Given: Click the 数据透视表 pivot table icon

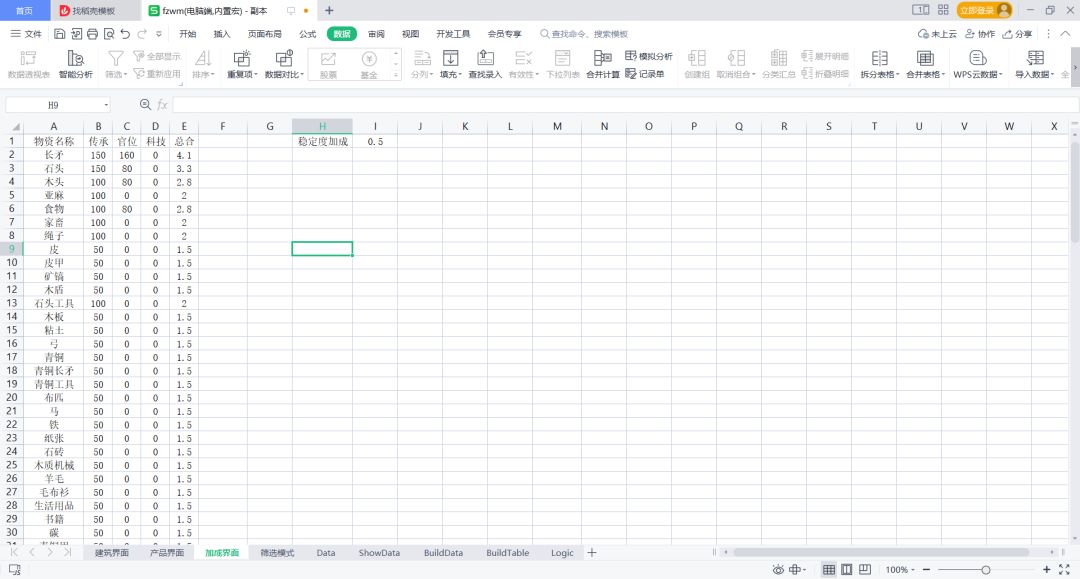Looking at the screenshot, I should (28, 64).
